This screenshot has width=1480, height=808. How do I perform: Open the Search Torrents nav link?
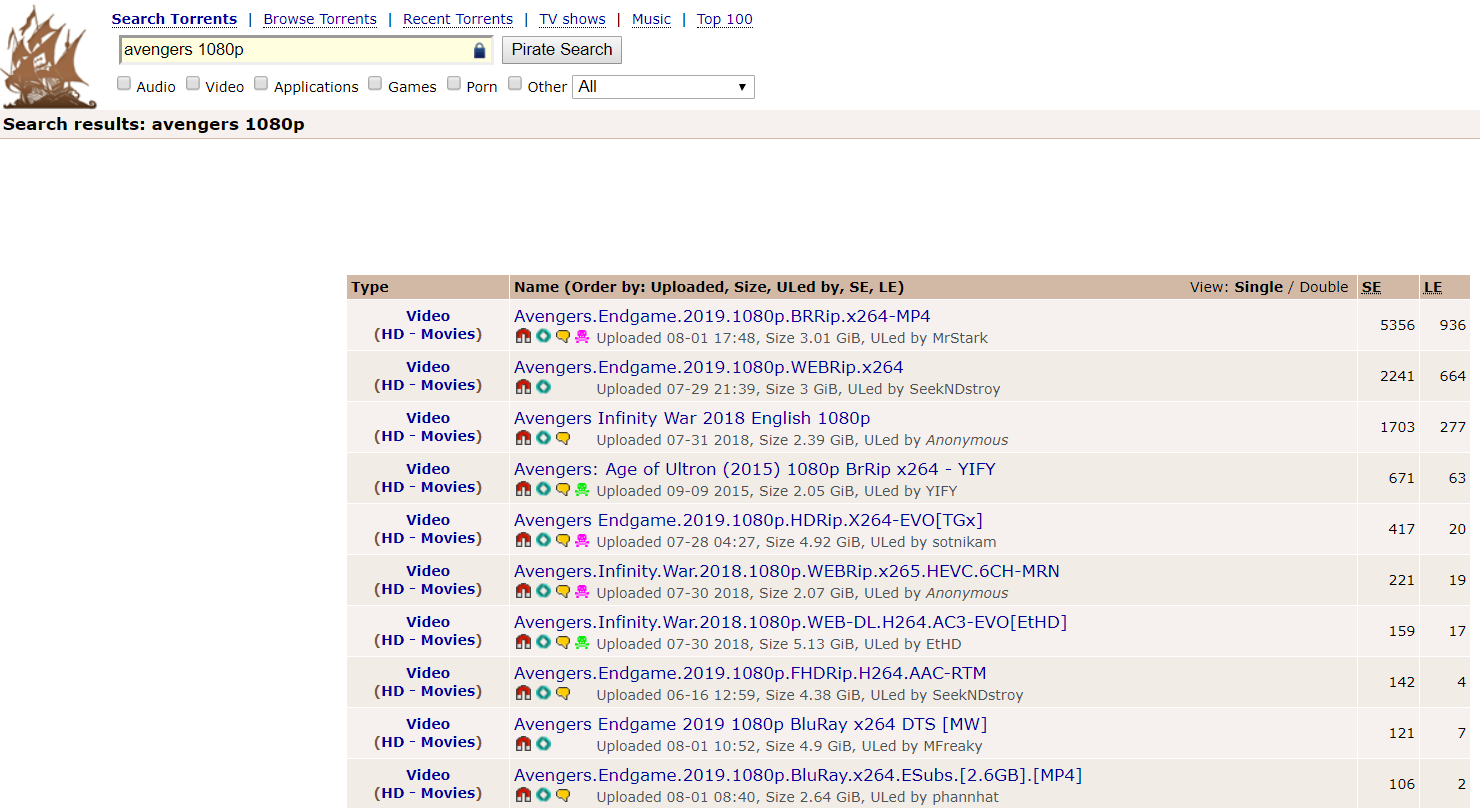[x=174, y=19]
